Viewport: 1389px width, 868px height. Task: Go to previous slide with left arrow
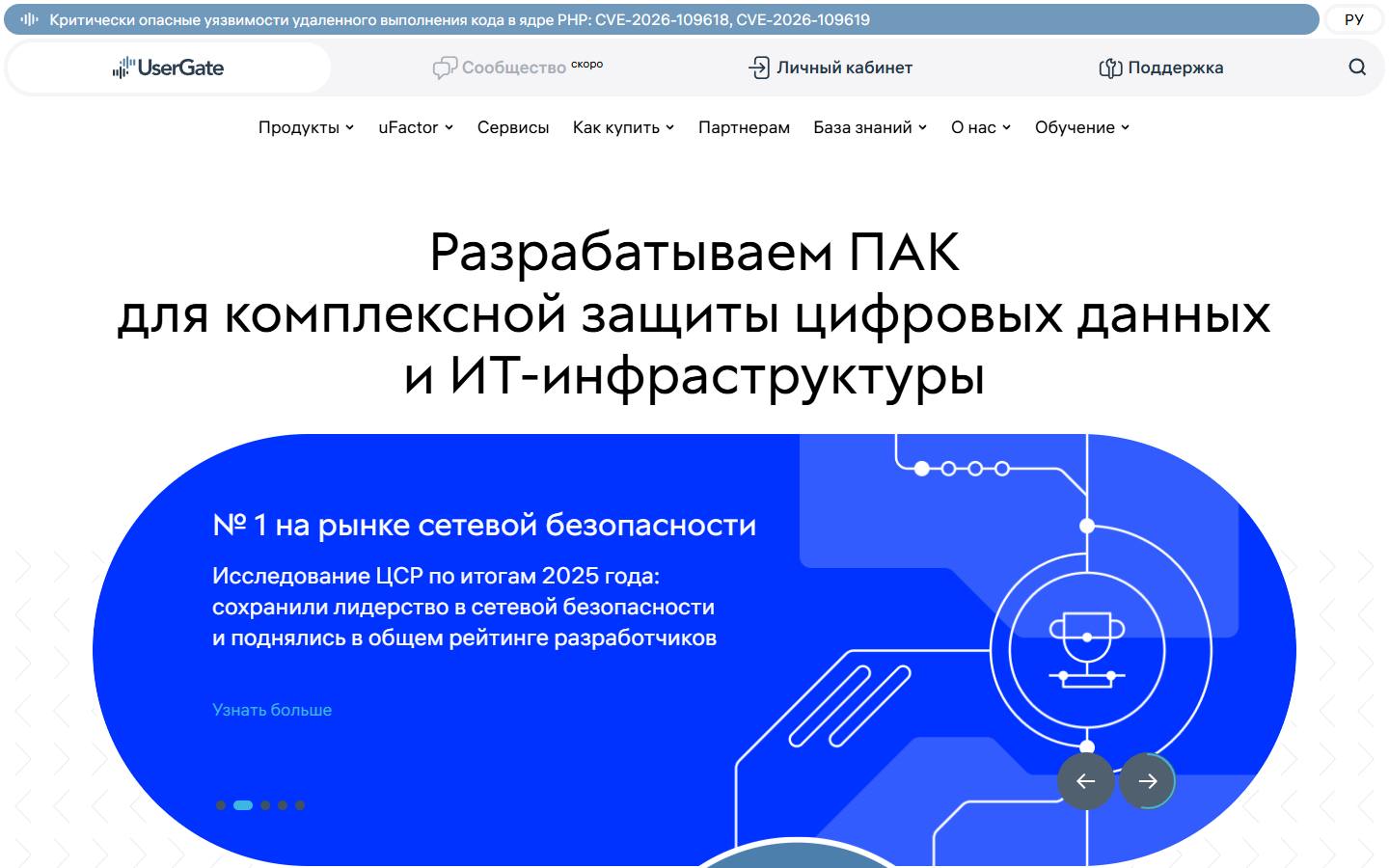(1086, 781)
